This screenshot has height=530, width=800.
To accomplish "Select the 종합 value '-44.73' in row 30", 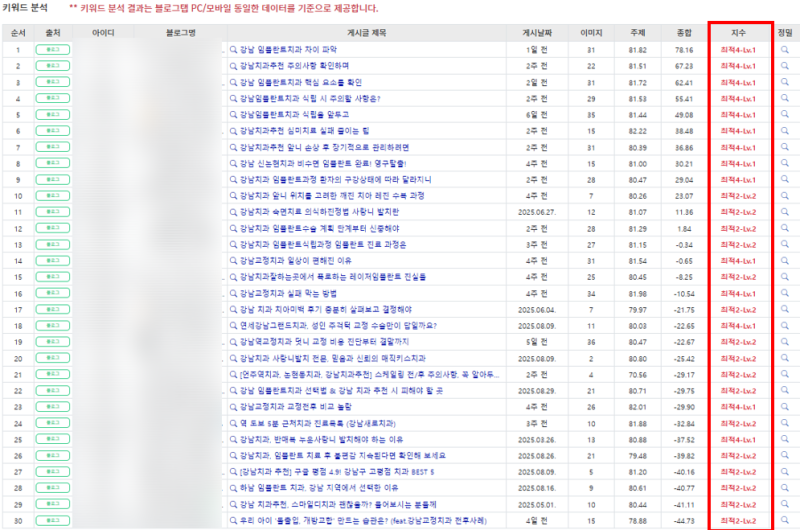I will tap(684, 521).
